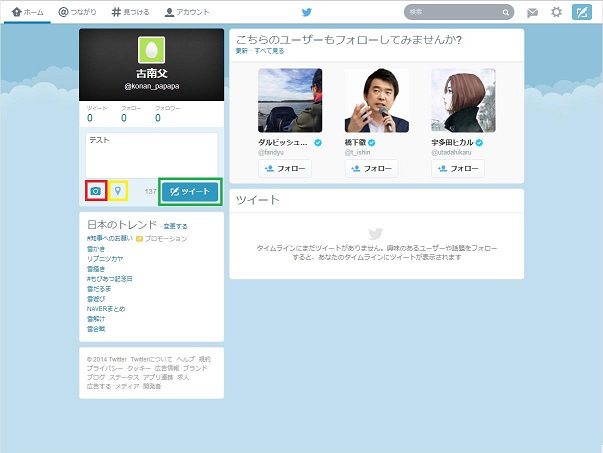Open direct messages envelope icon
This screenshot has width=603, height=453.
pyautogui.click(x=532, y=13)
